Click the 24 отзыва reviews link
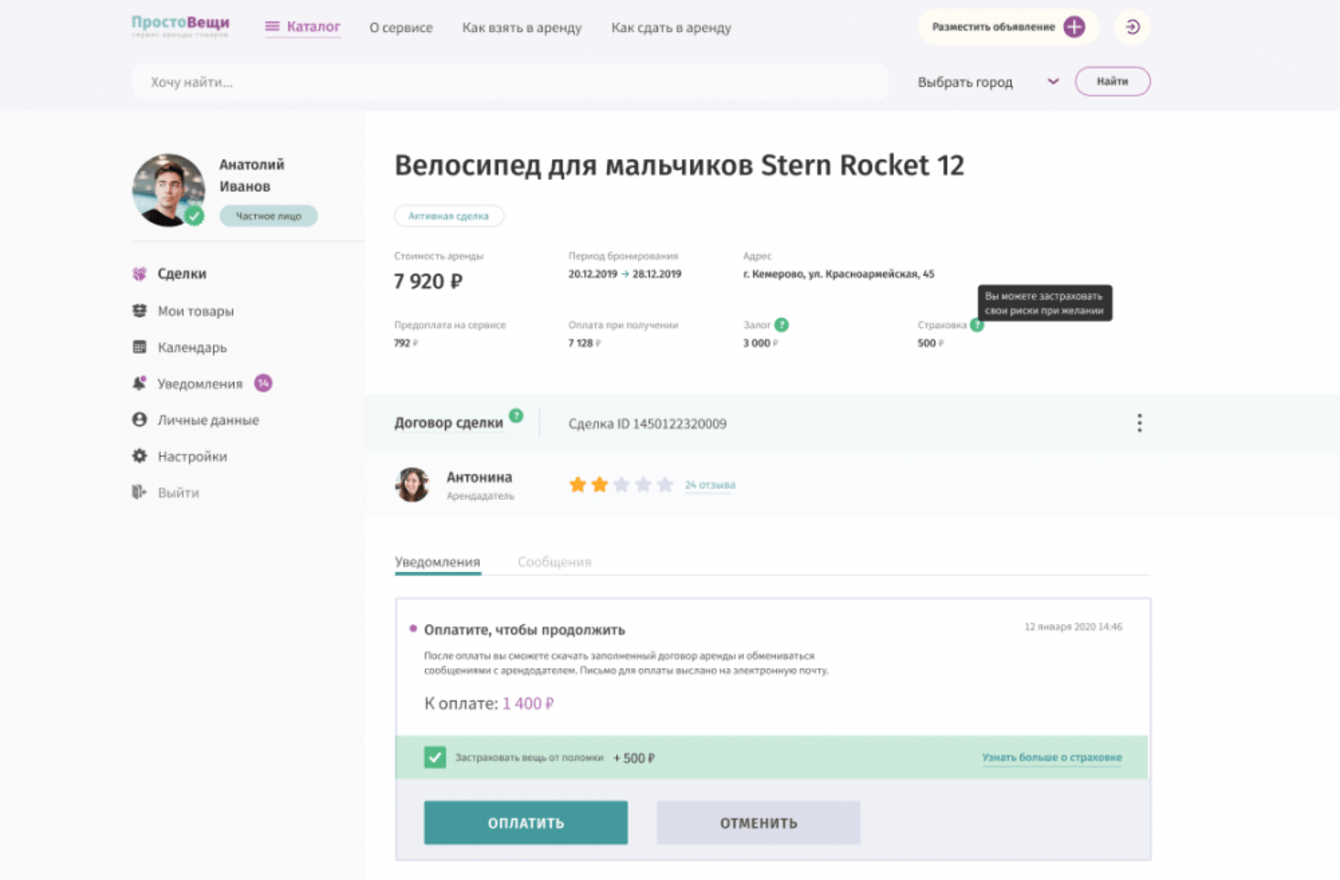 coord(710,485)
